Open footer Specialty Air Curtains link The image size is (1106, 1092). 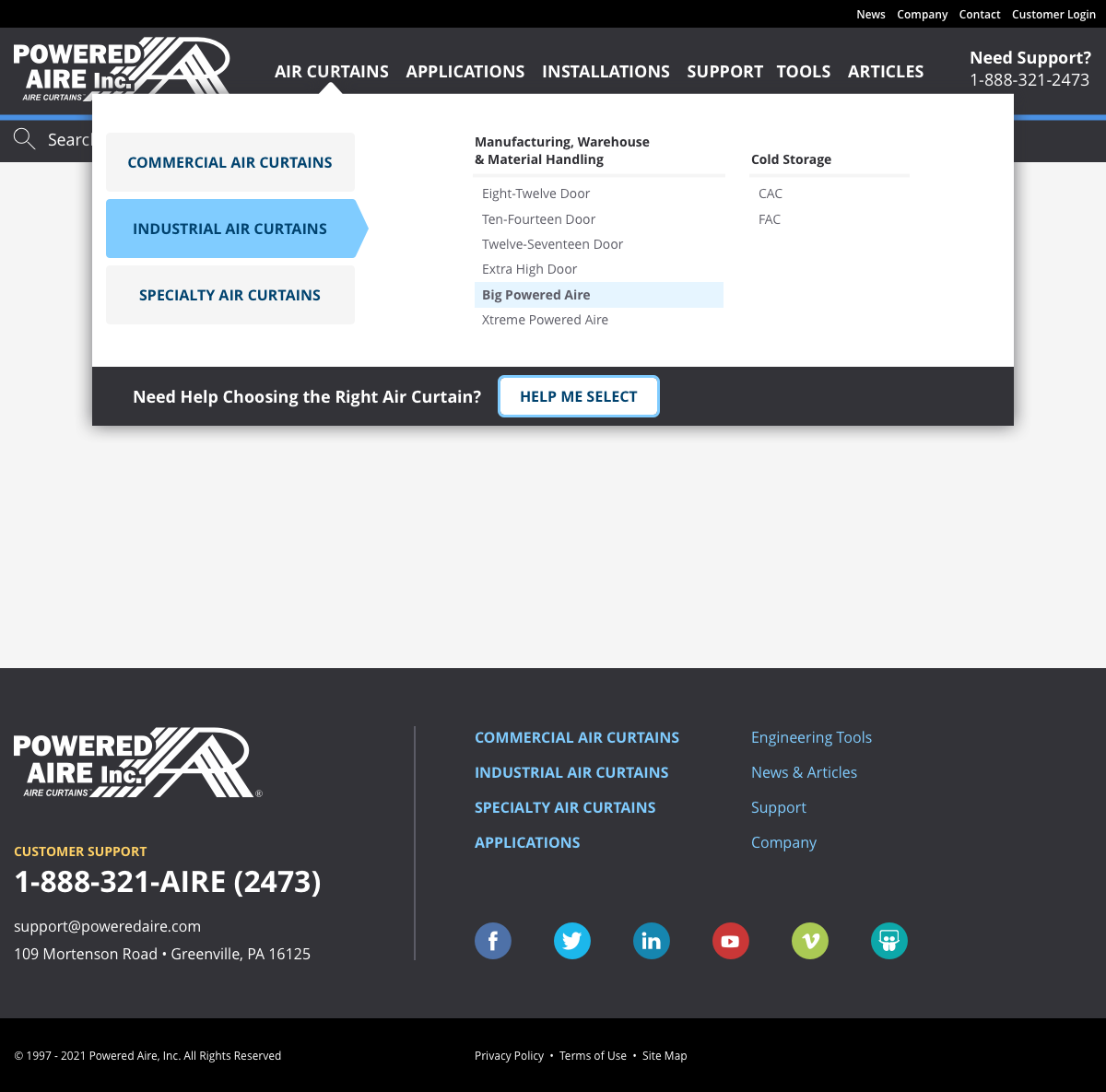tap(565, 807)
